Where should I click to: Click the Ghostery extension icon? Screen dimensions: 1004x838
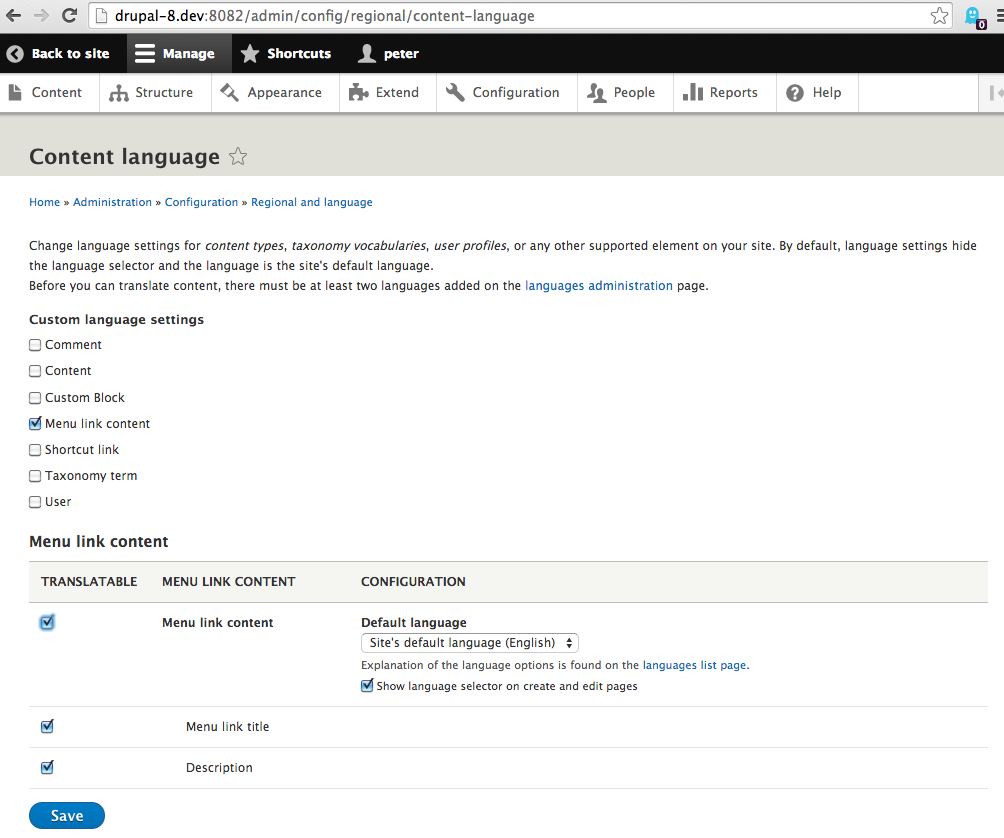pos(974,17)
